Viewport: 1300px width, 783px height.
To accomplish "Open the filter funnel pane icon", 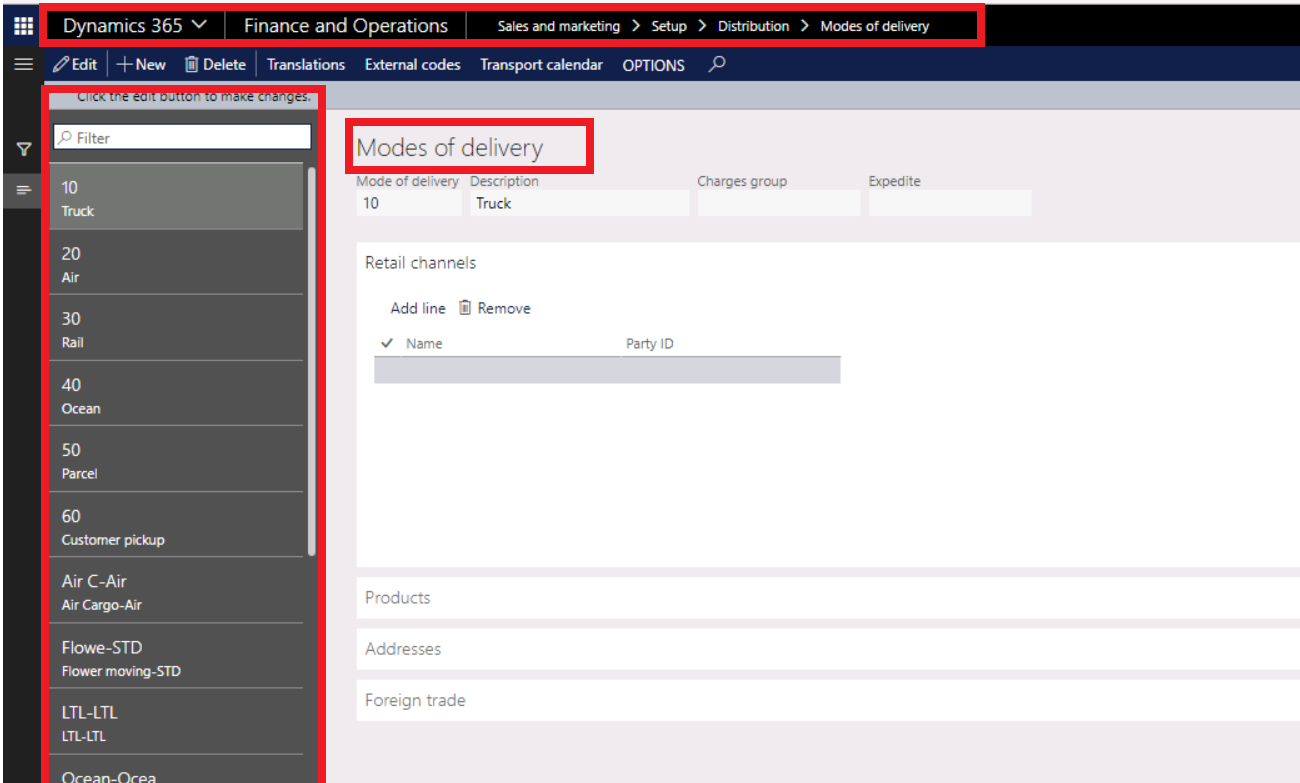I will [x=24, y=149].
